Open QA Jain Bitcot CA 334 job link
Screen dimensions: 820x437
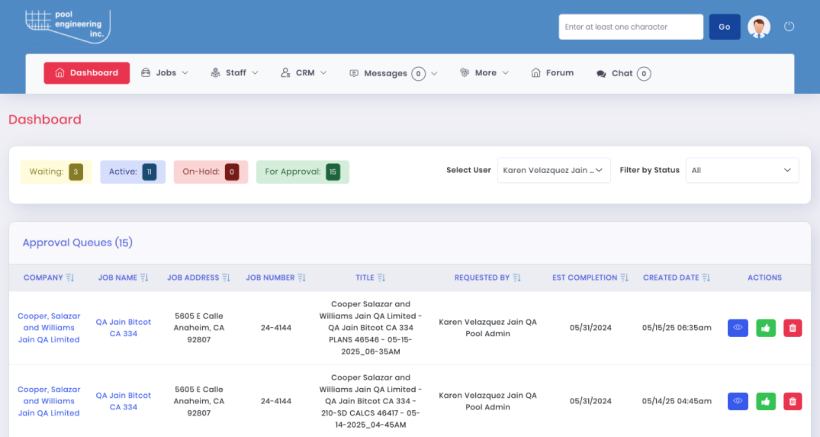123,327
